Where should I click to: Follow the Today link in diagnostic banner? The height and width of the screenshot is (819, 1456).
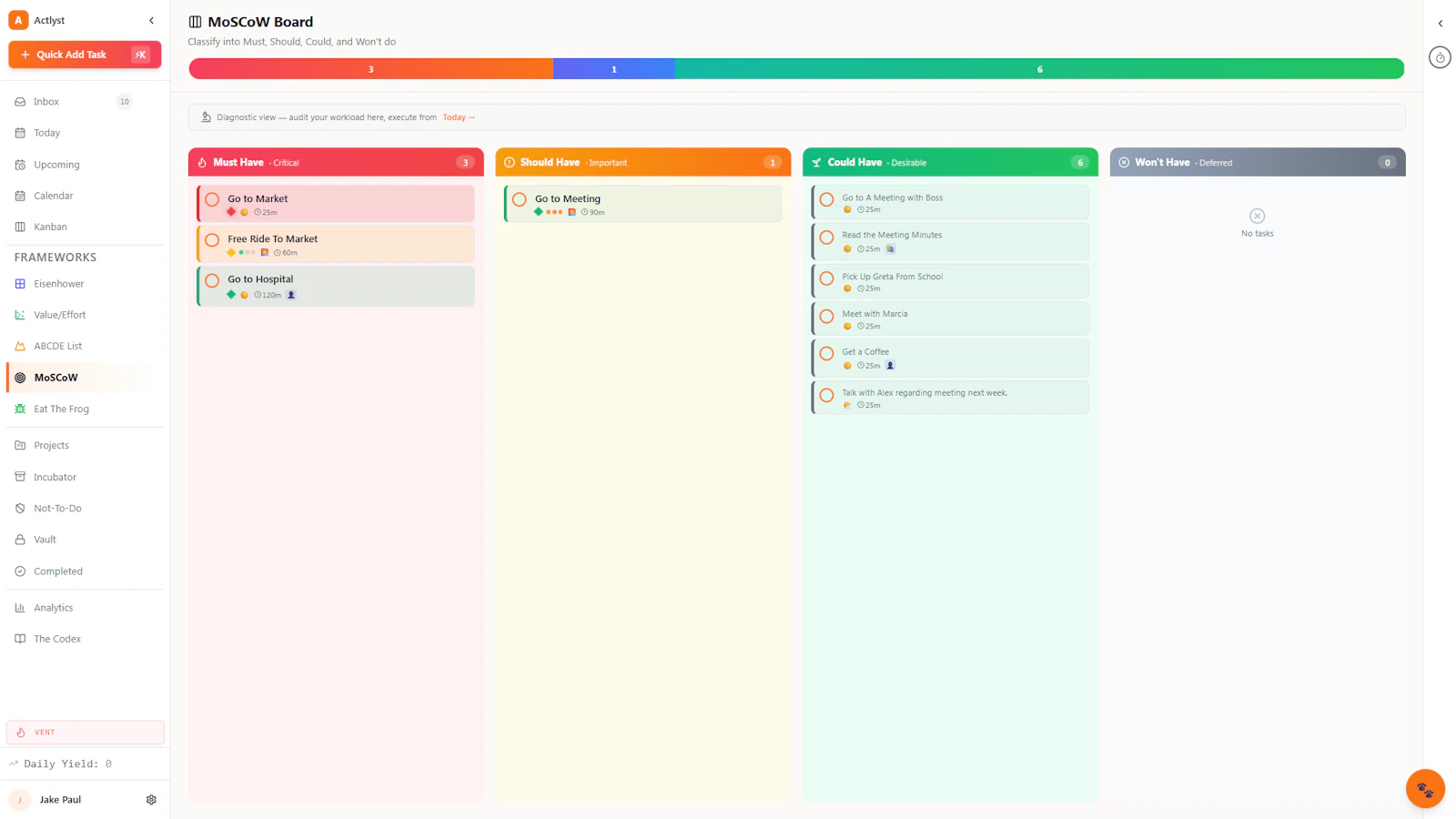459,117
